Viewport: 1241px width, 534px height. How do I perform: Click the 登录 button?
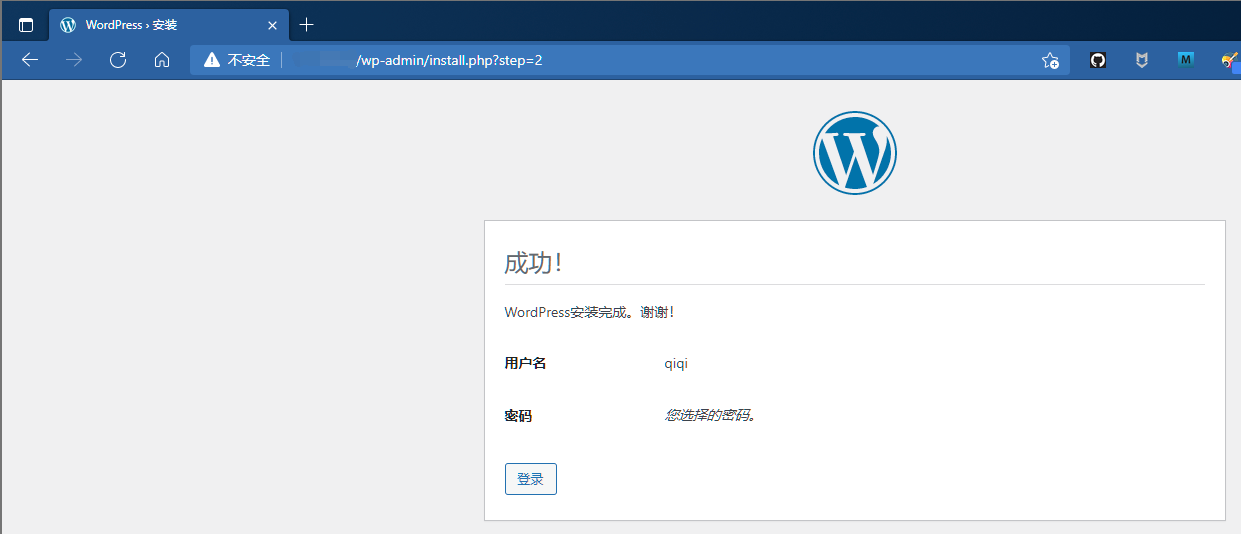click(x=531, y=479)
